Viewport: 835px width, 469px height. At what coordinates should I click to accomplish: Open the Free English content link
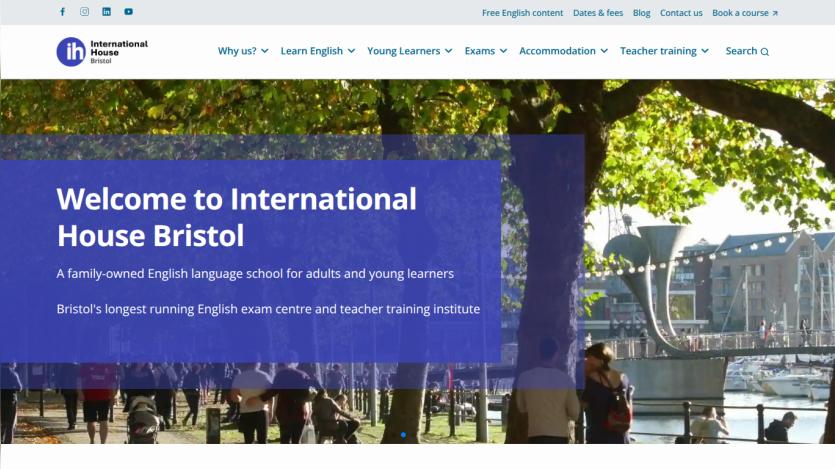pos(522,13)
